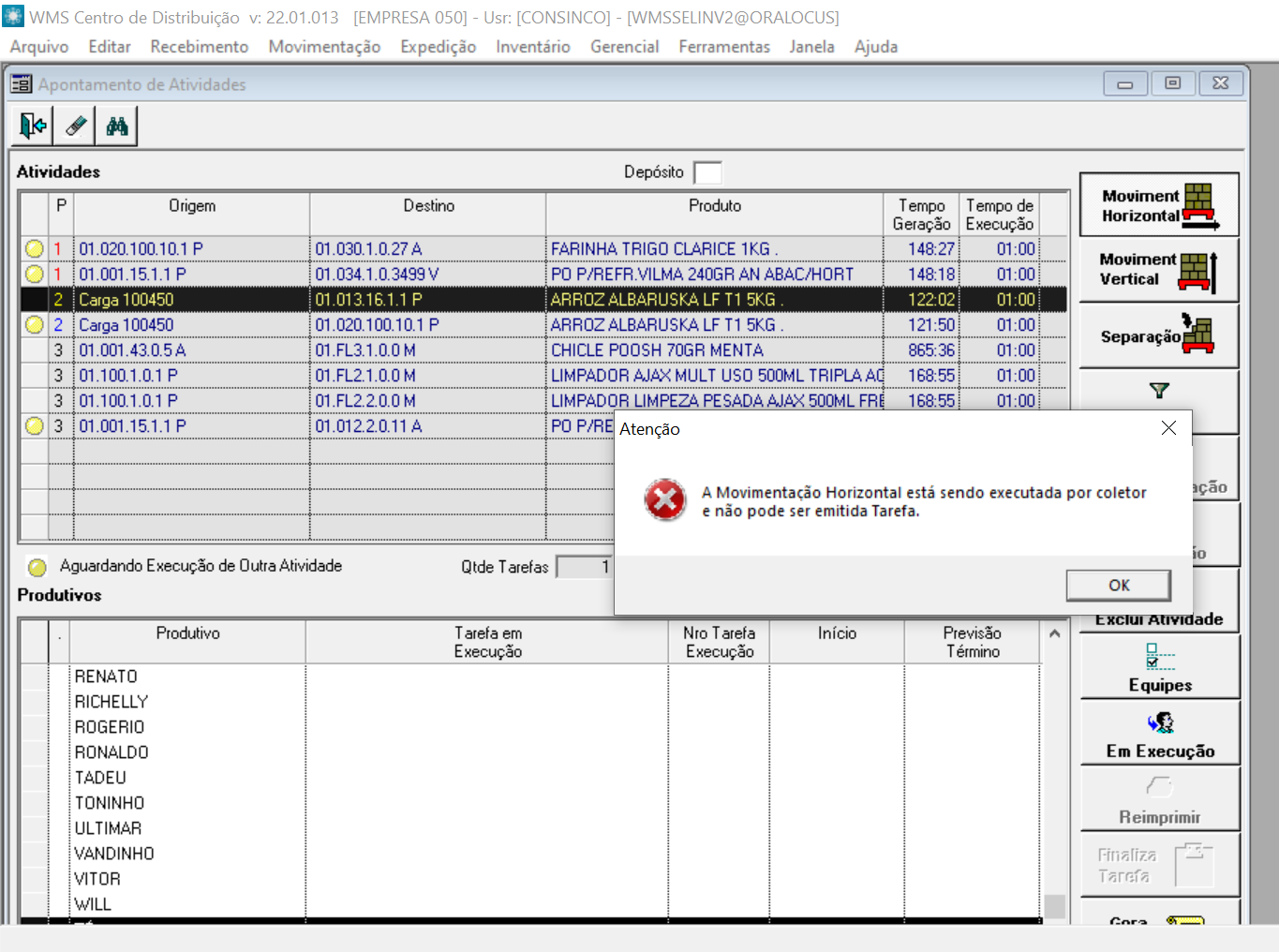Click the Origem column header
Screen dimensions: 1279x952
(192, 215)
